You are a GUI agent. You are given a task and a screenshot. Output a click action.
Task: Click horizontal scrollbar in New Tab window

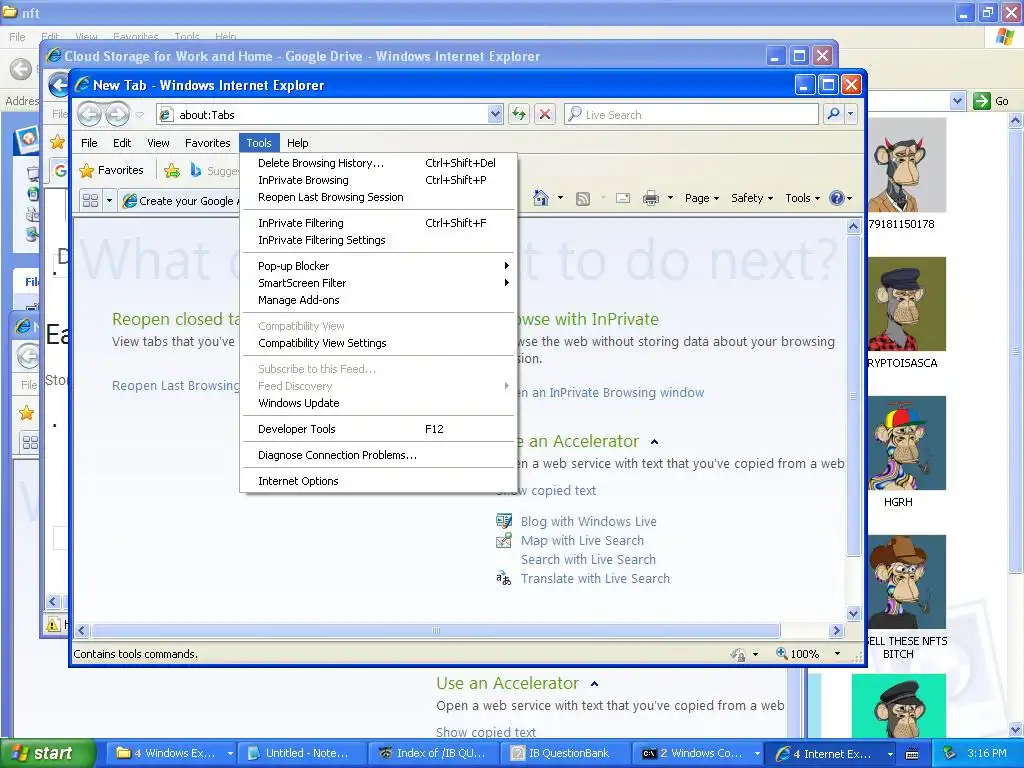pyautogui.click(x=436, y=630)
